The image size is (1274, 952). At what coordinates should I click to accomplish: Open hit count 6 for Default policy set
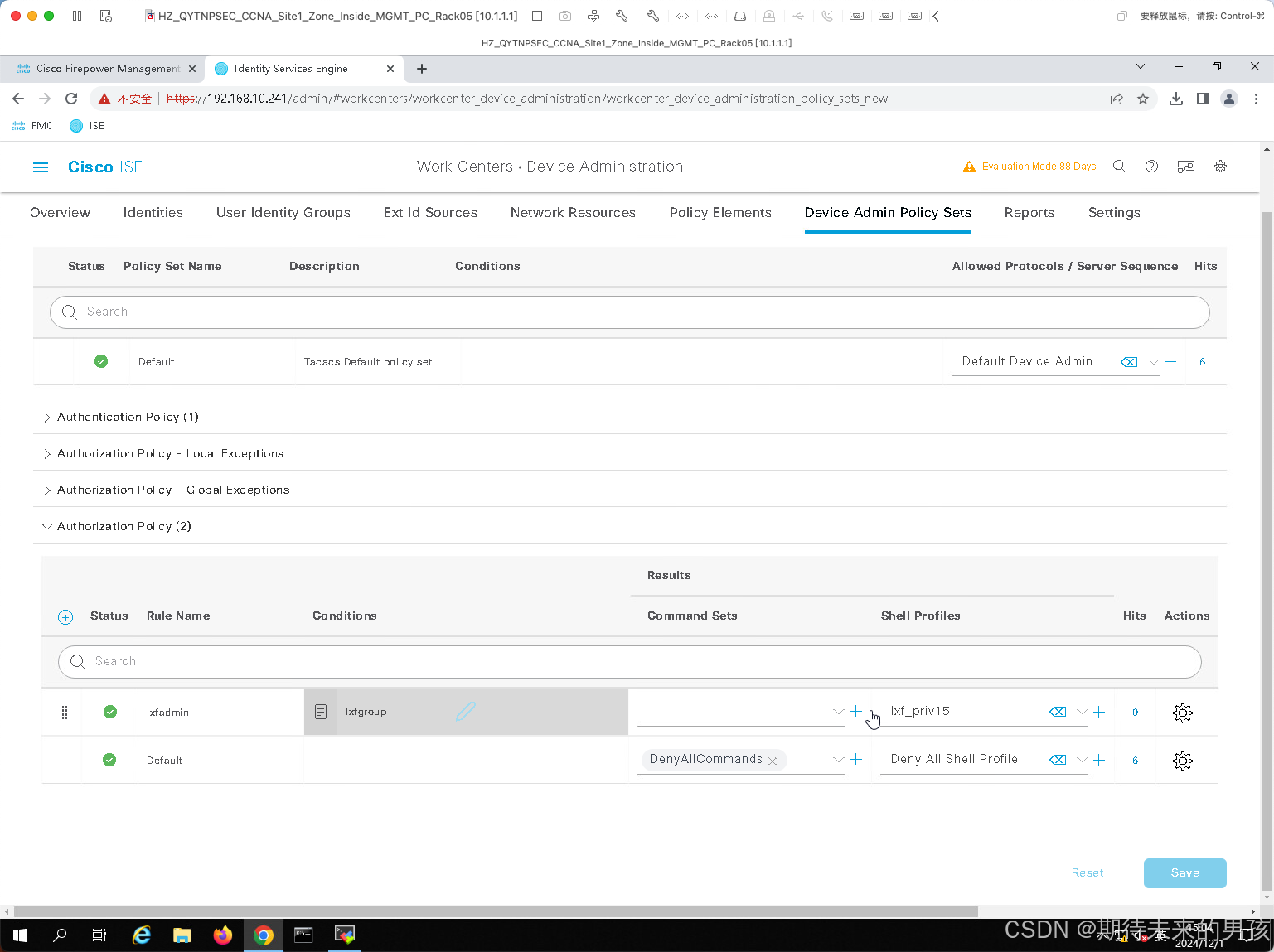click(1202, 362)
